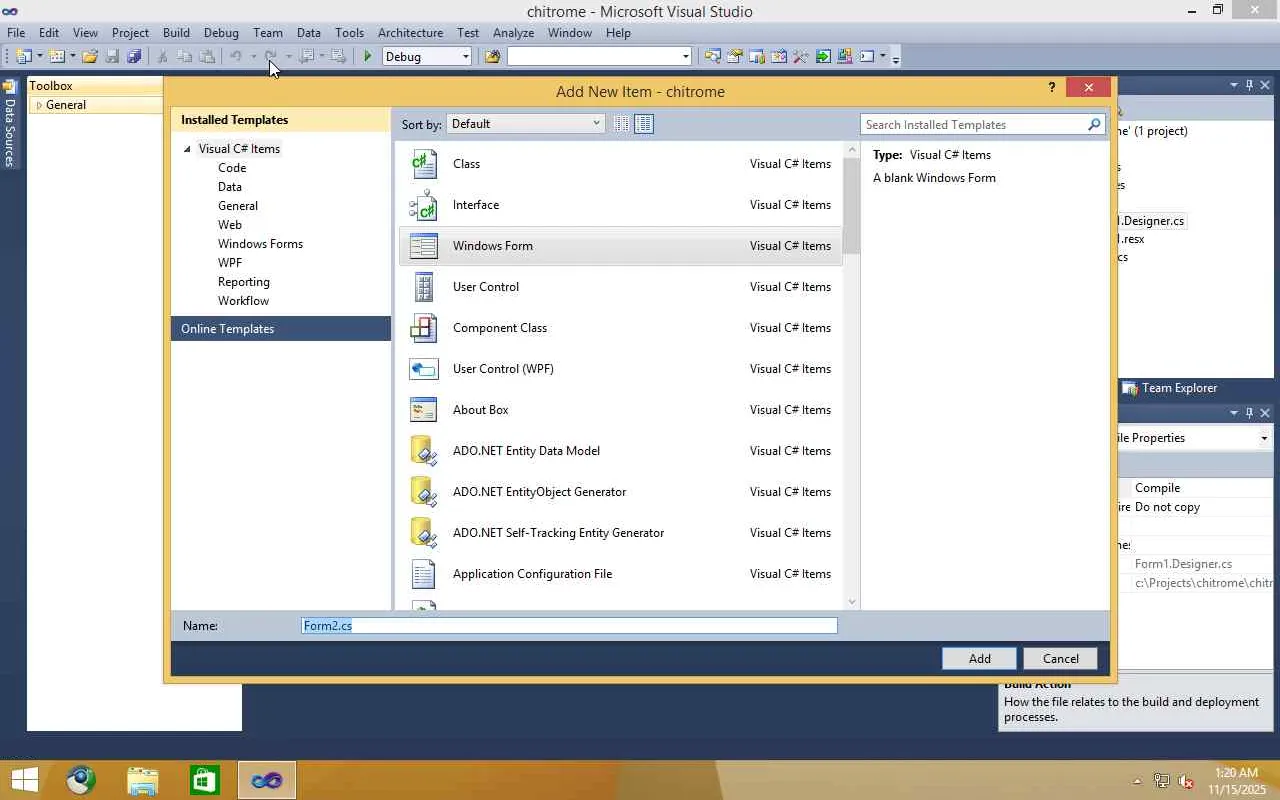Click the Windows Start button
Screen dimensions: 1280x800
pyautogui.click(x=24, y=780)
